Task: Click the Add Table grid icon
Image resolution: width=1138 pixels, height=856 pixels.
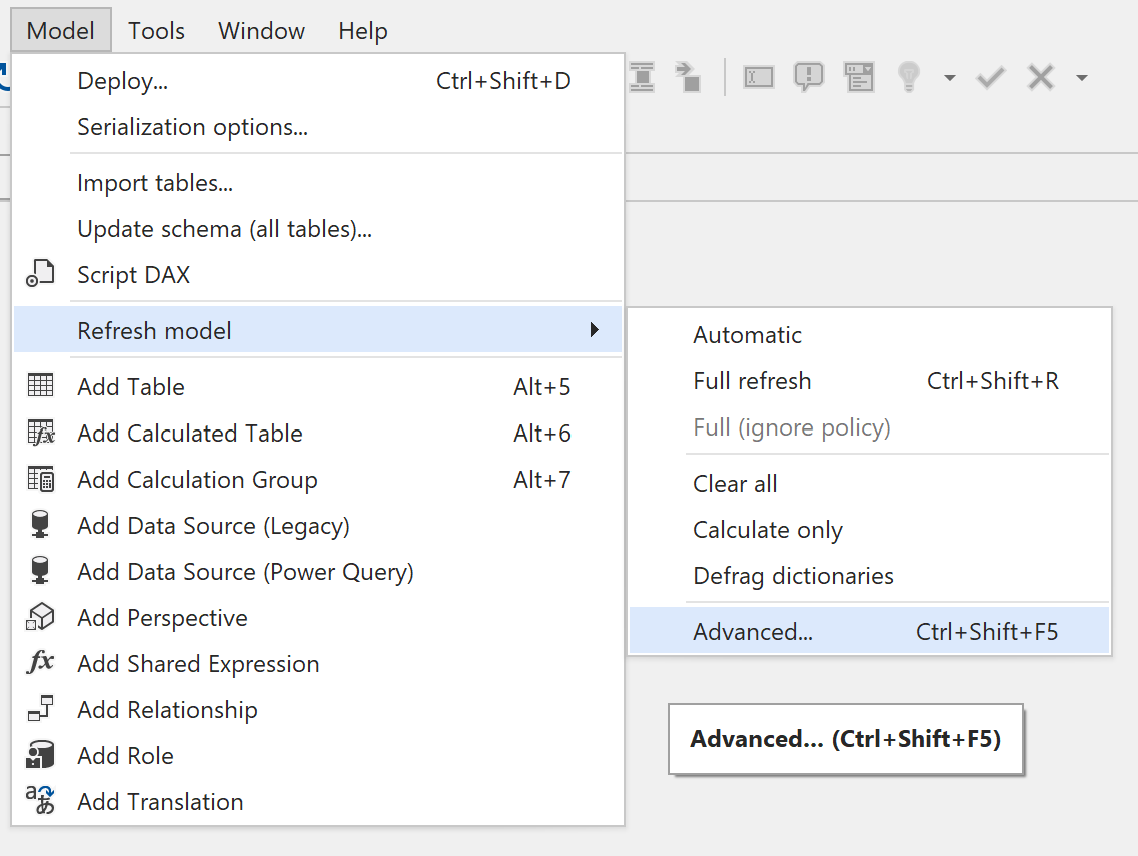Action: pyautogui.click(x=40, y=386)
